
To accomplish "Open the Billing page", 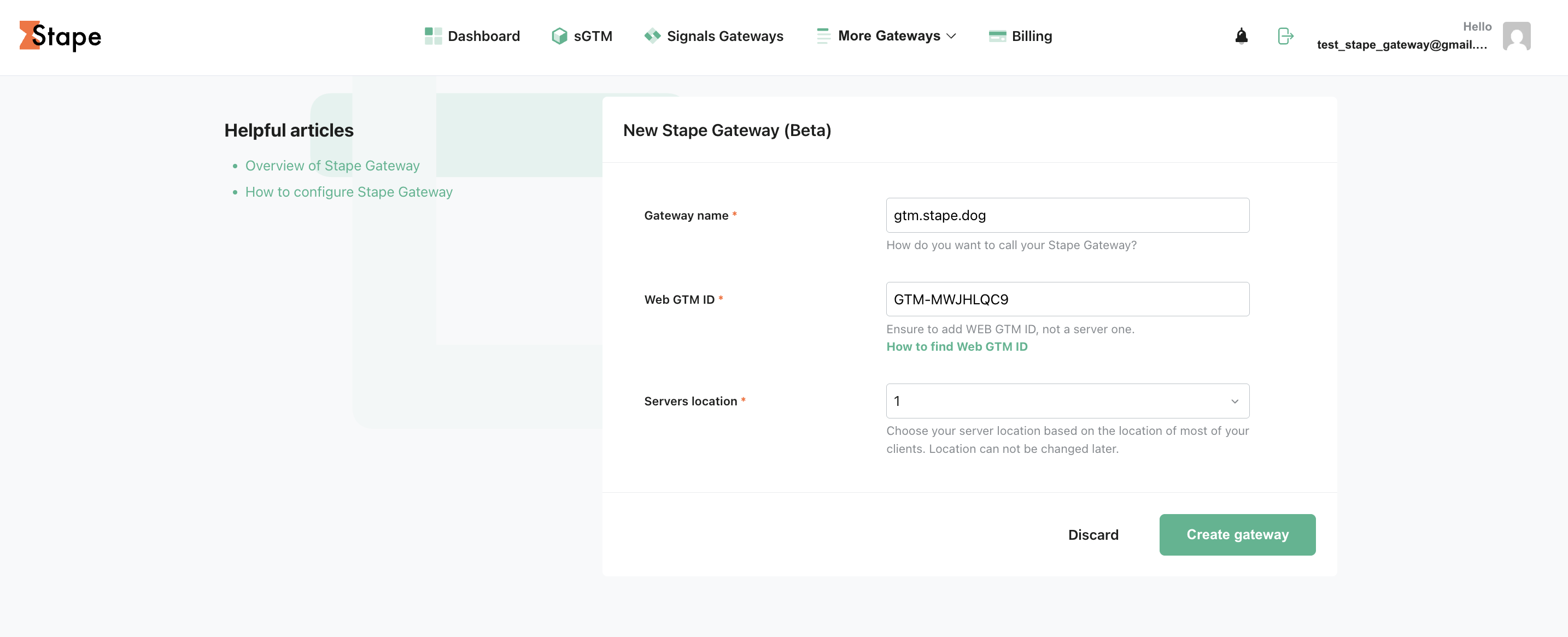I will tap(1020, 36).
